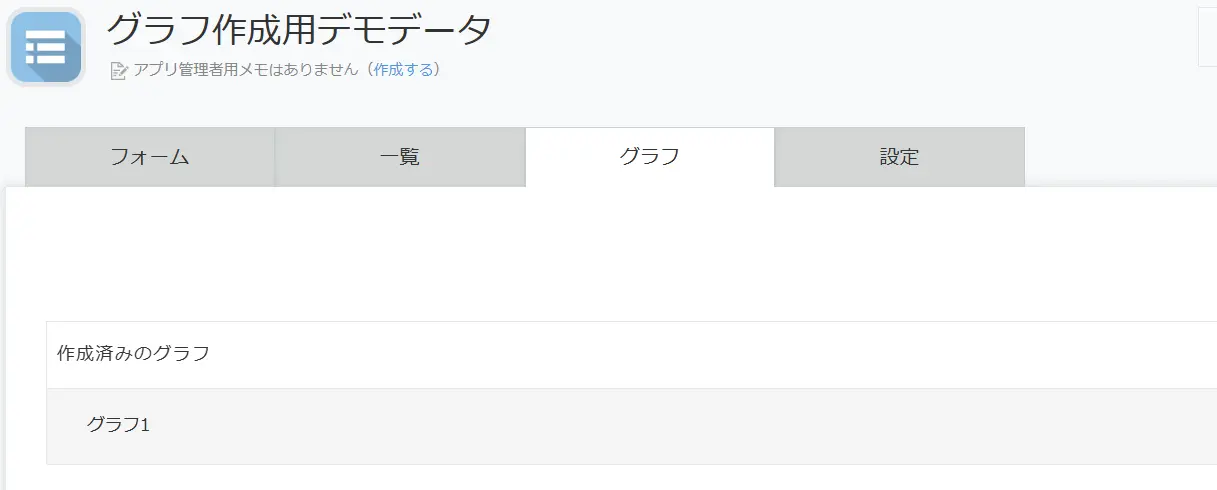Click the app's list-style logo

(46, 47)
